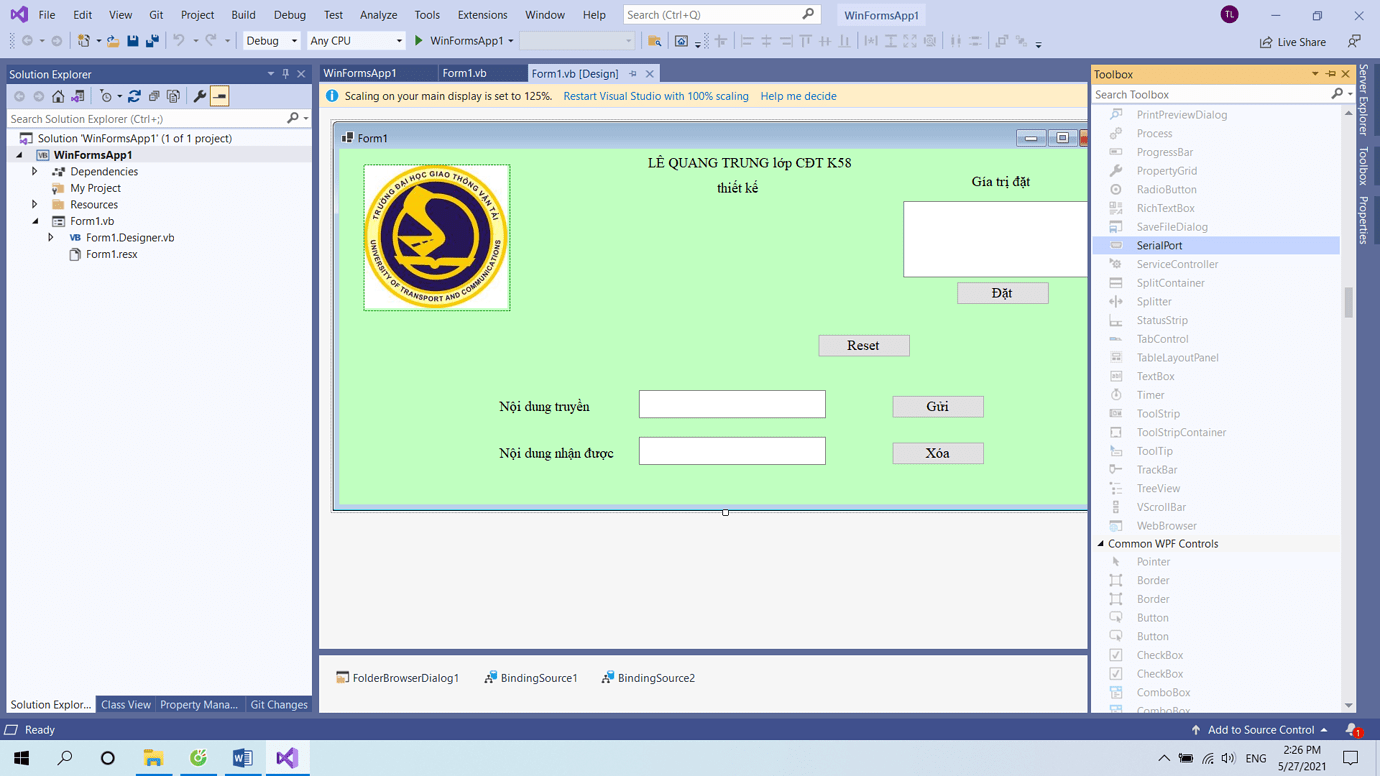This screenshot has width=1380, height=776.
Task: Click the Save All icon
Action: tap(152, 40)
